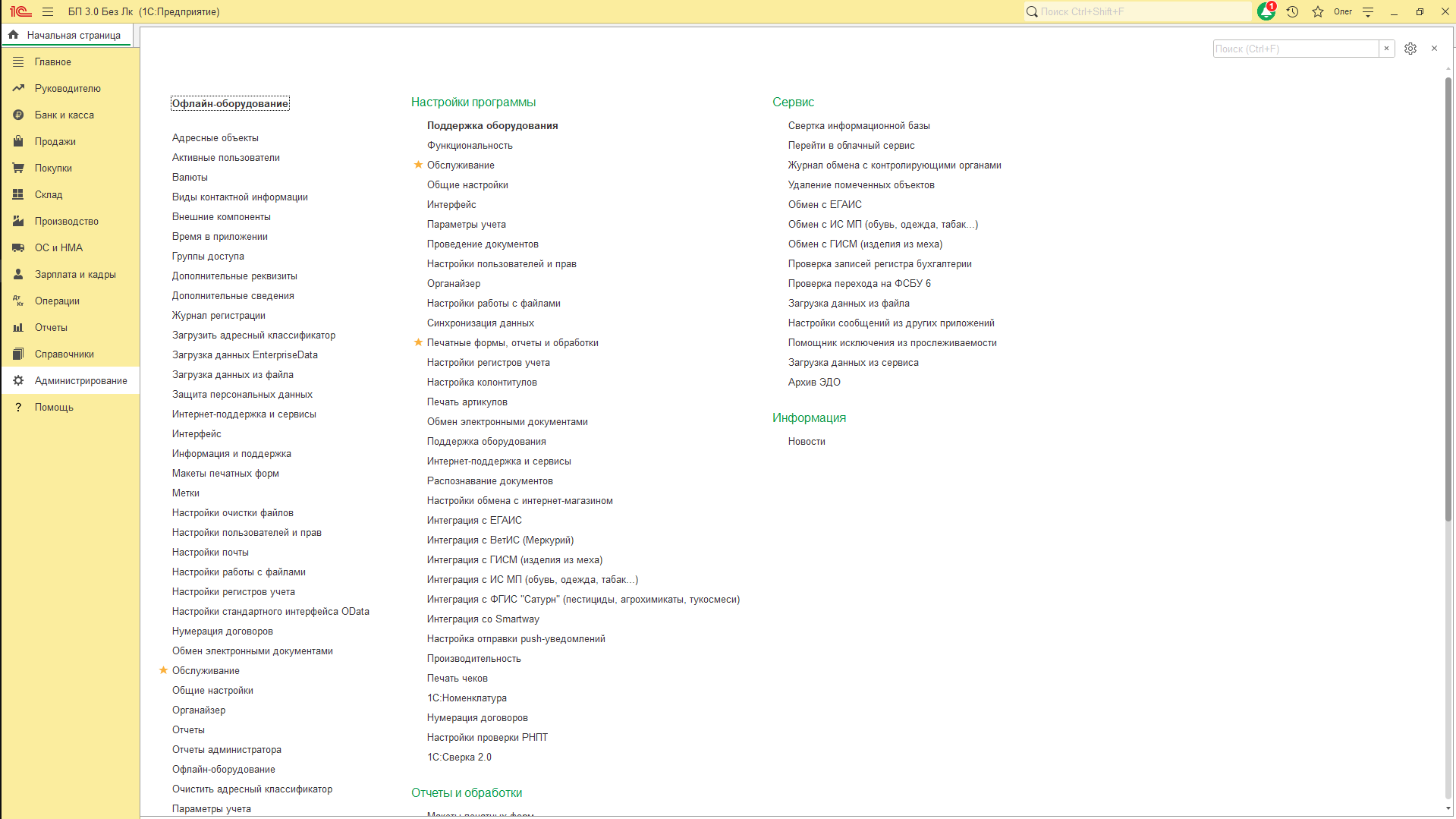Close the function menu panel
This screenshot has height=819, width=1456.
[x=1434, y=49]
